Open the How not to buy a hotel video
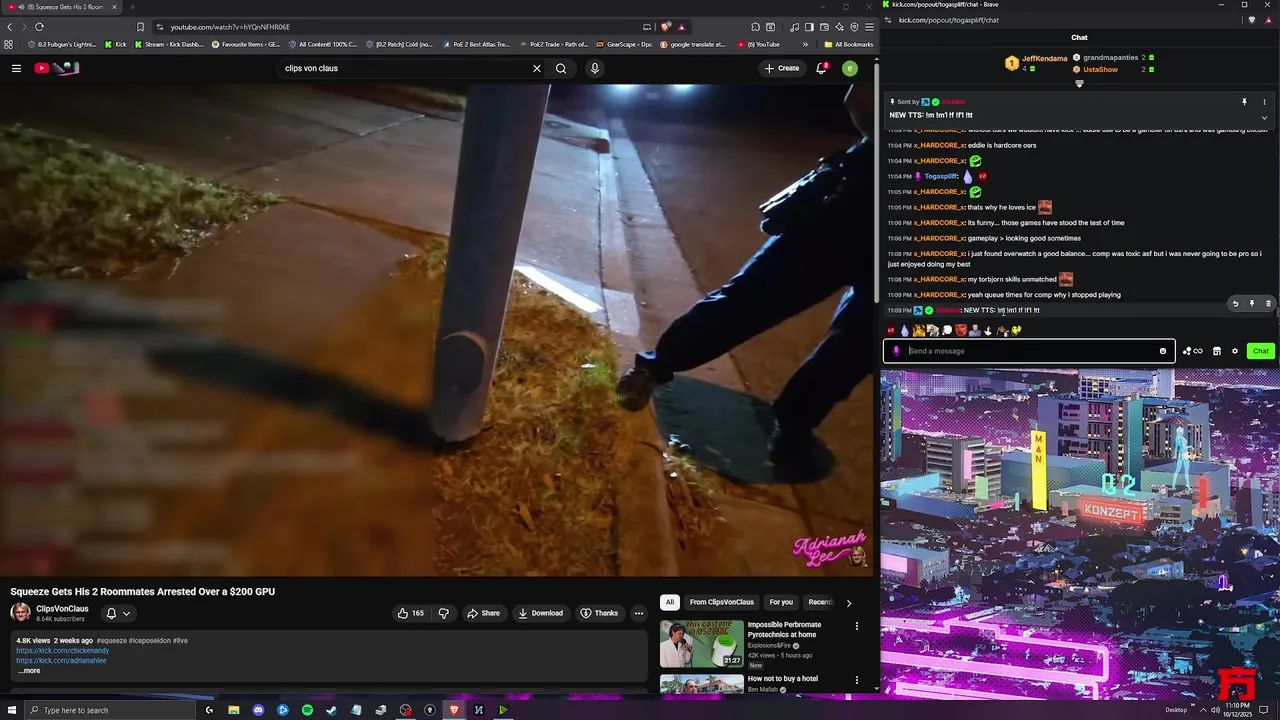 pos(782,679)
